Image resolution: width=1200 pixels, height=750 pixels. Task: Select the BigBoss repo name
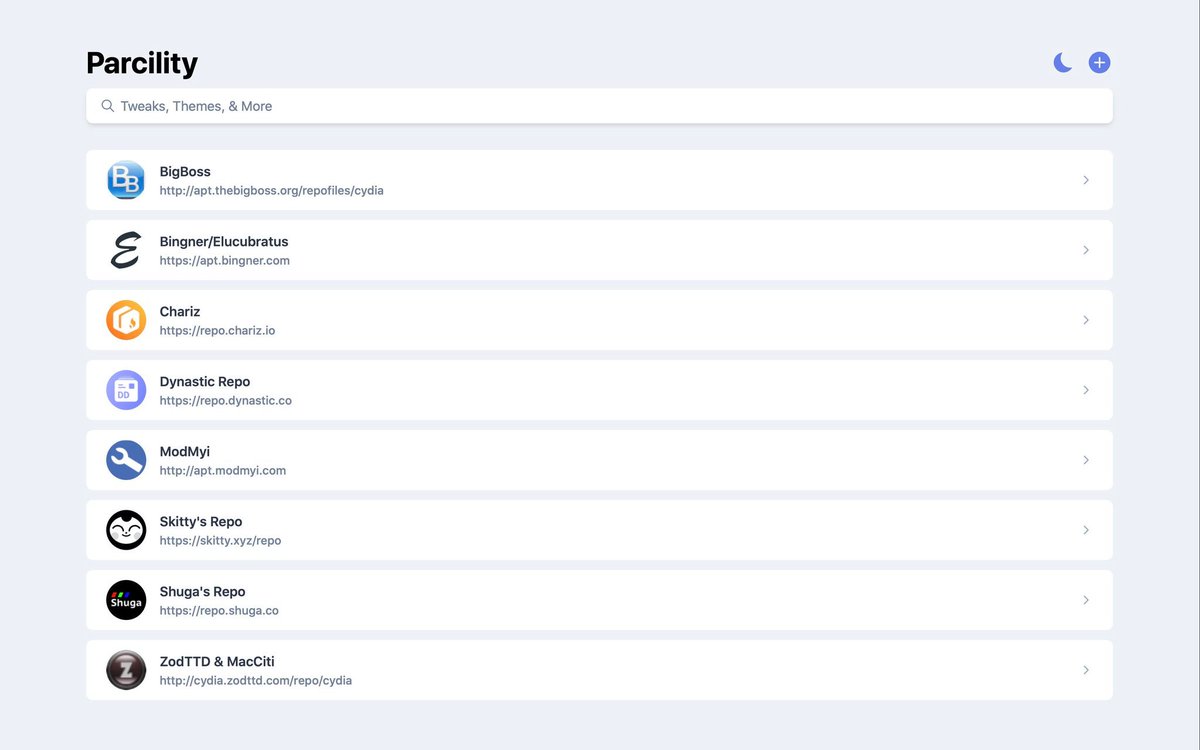pos(185,171)
